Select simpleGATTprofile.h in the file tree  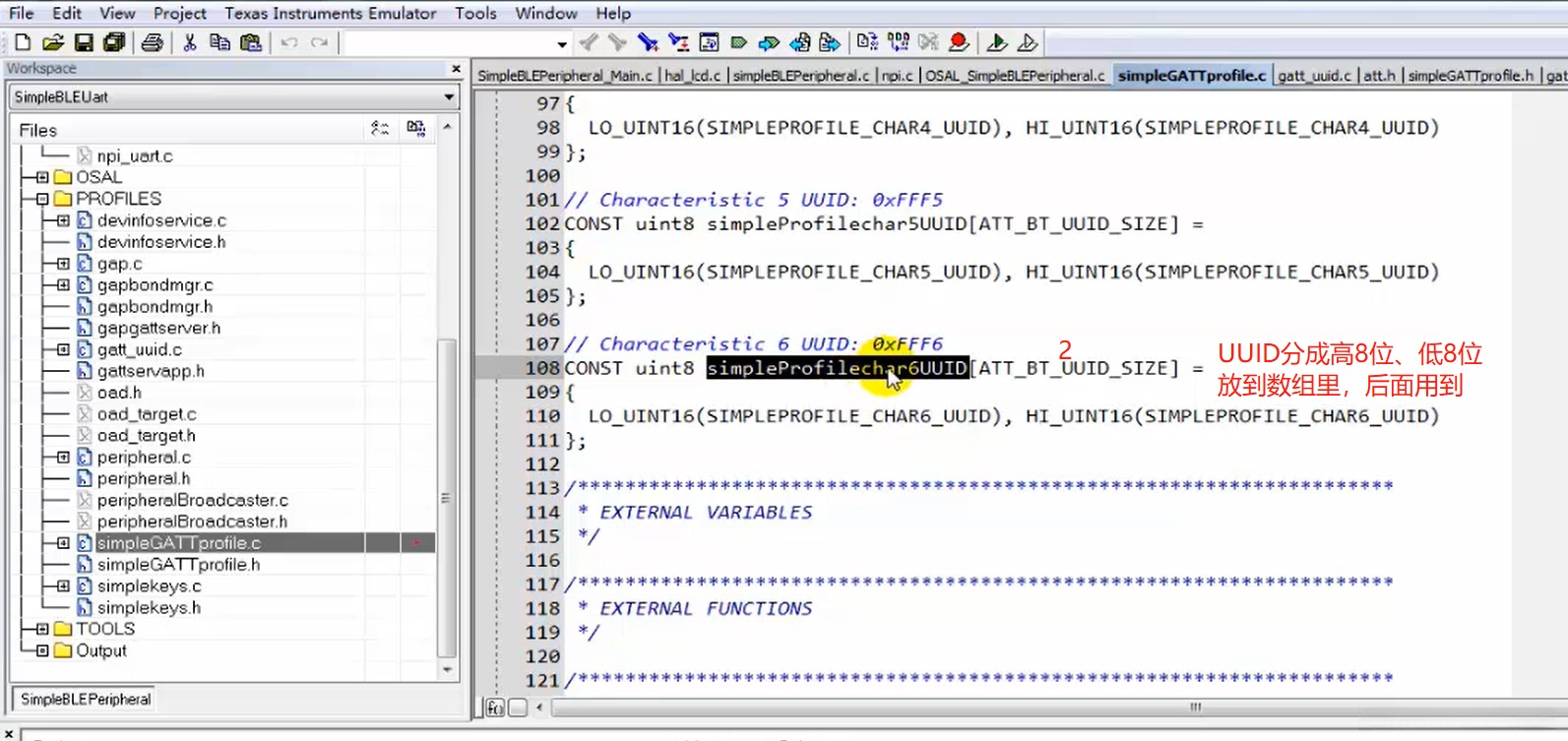[178, 565]
